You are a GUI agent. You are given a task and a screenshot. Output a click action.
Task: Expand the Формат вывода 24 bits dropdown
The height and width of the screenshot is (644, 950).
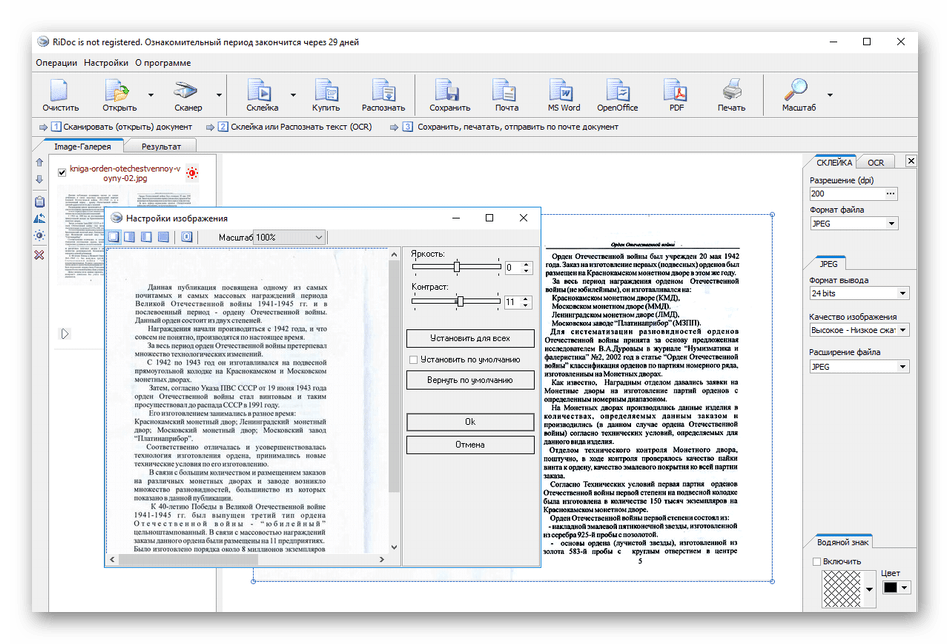pos(859,293)
